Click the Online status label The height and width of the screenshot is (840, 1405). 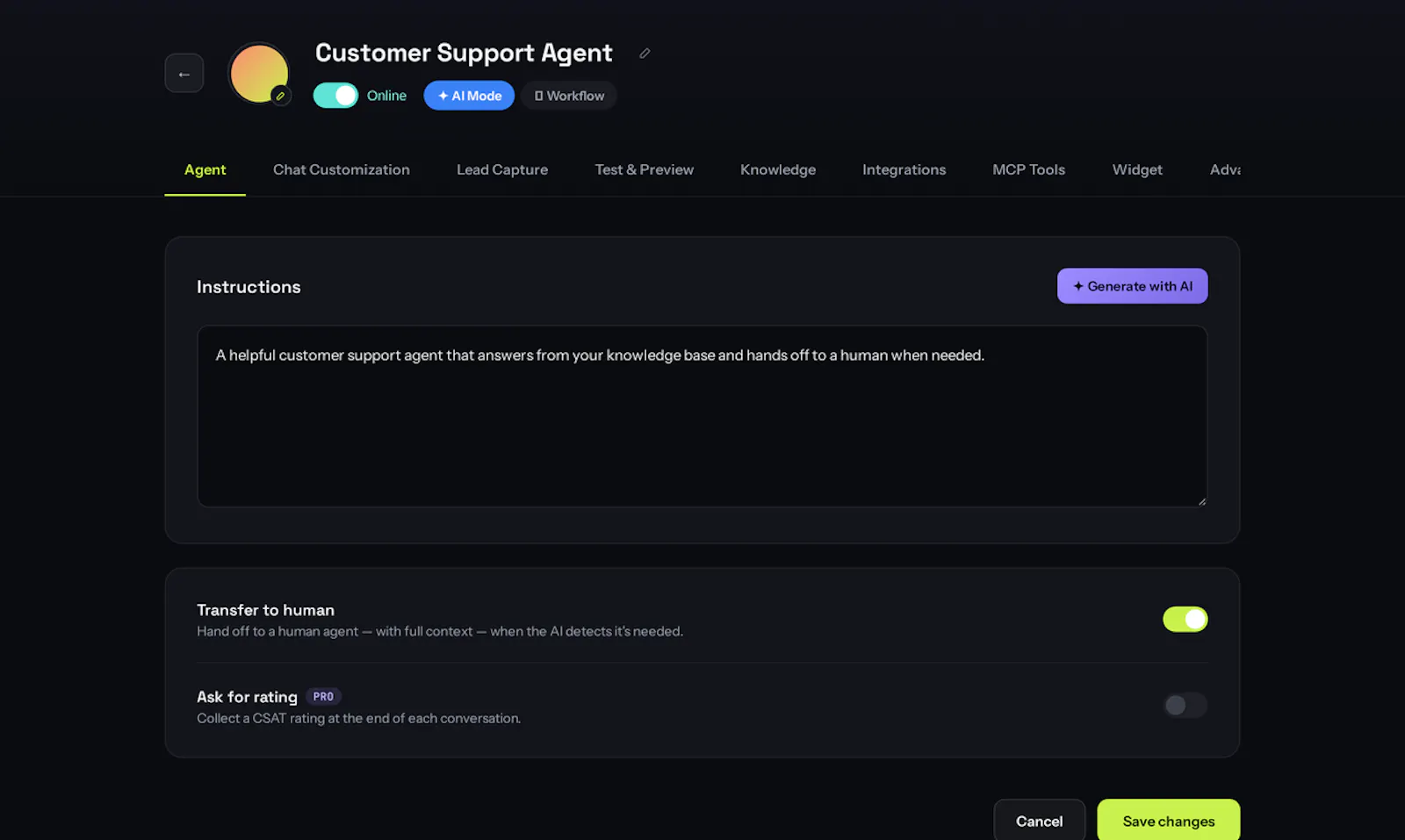386,96
